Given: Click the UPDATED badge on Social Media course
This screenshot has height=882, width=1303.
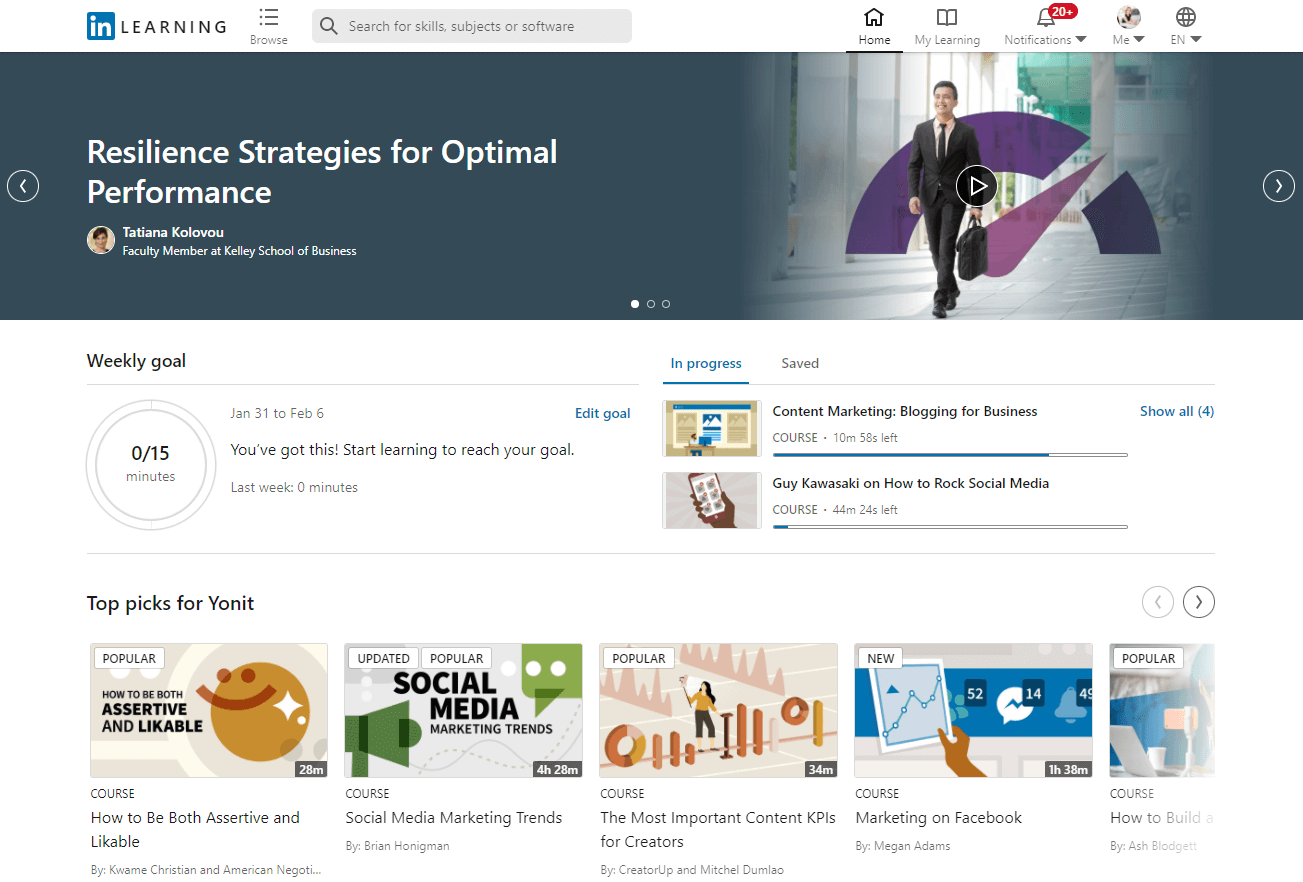Looking at the screenshot, I should coord(384,658).
